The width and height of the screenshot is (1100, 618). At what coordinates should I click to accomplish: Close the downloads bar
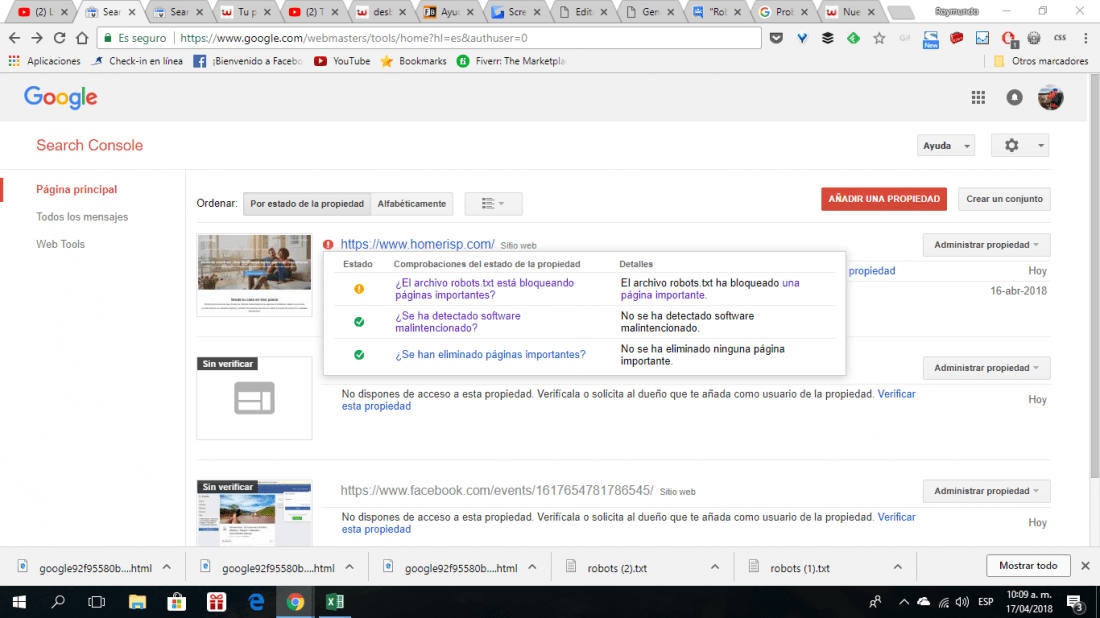1085,565
